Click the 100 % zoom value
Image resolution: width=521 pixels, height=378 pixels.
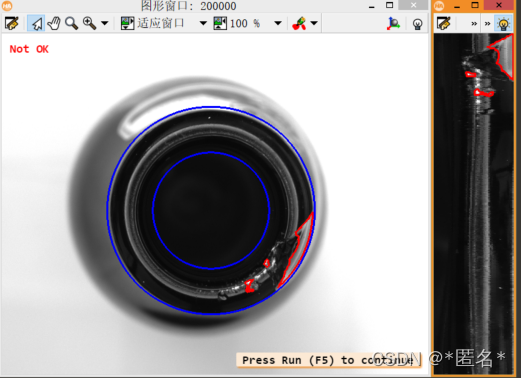pos(245,23)
